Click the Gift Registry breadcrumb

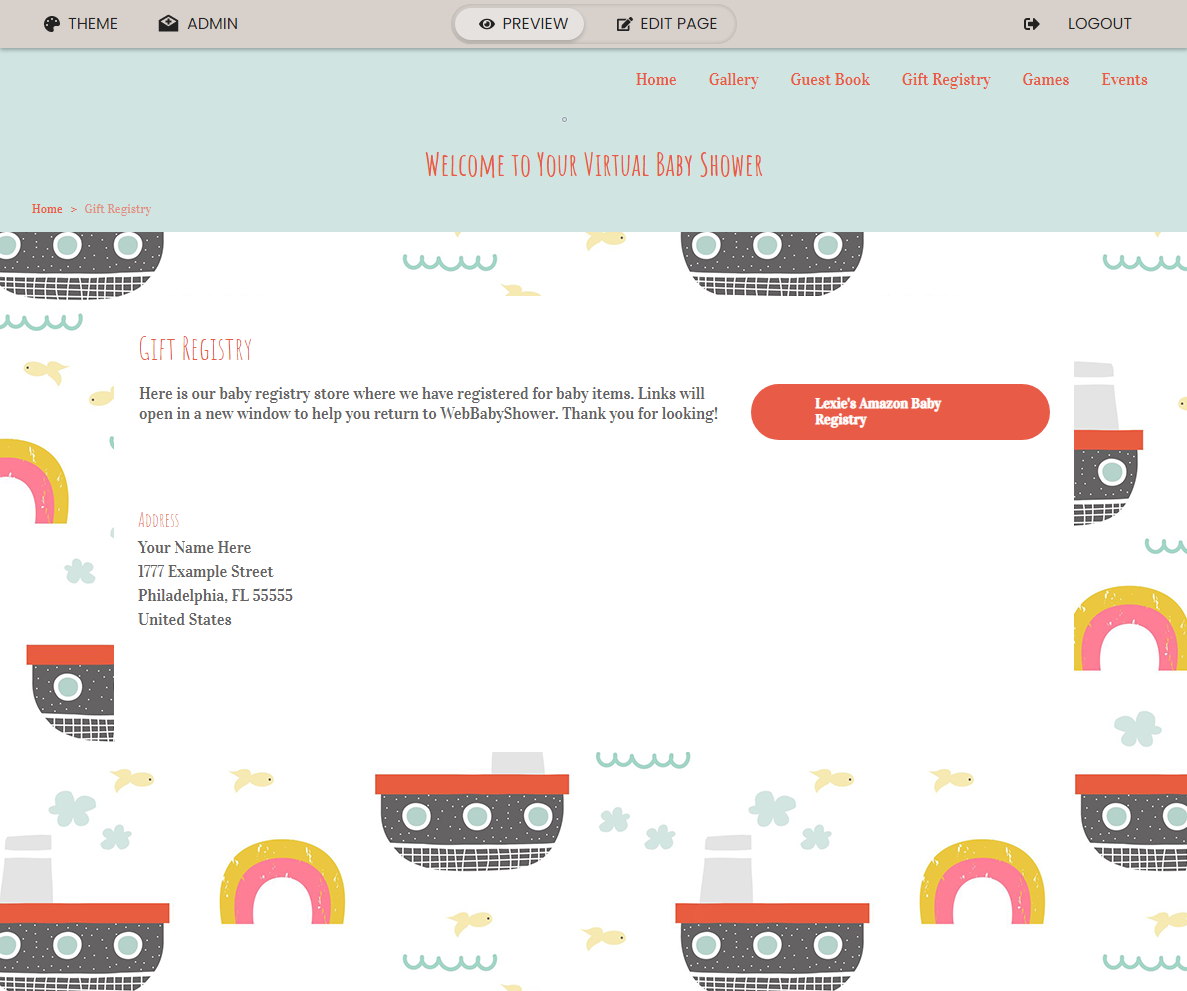point(117,209)
